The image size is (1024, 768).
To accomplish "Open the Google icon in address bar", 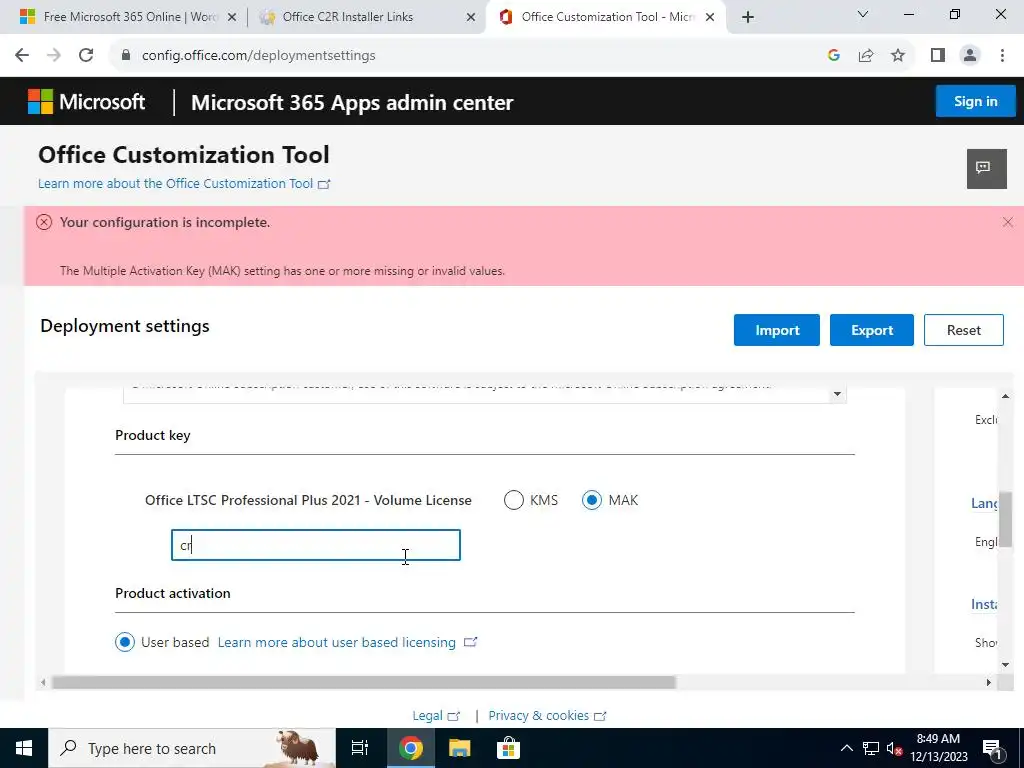I will [833, 55].
